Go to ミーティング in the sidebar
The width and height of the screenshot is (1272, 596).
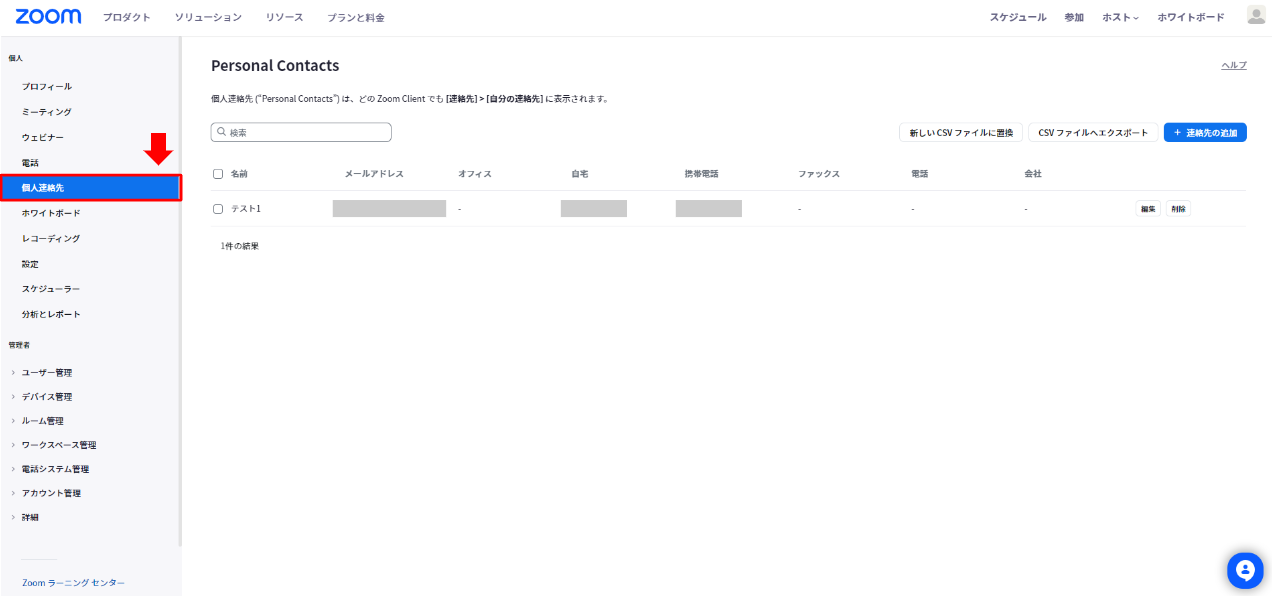tap(47, 112)
